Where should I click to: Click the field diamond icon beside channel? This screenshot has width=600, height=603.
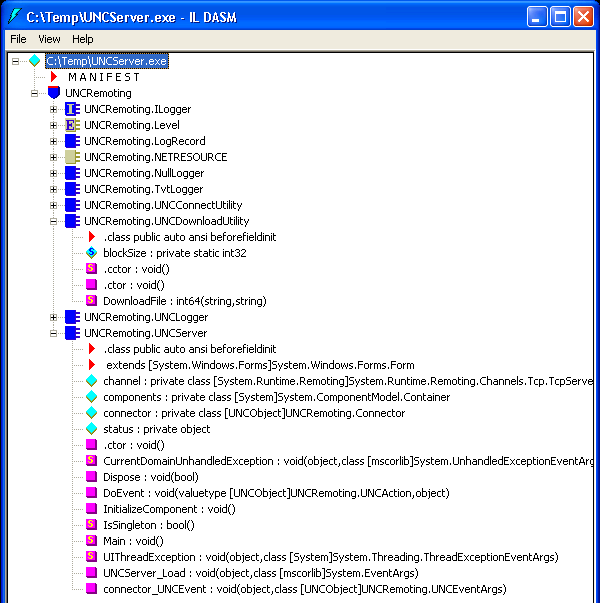[92, 381]
